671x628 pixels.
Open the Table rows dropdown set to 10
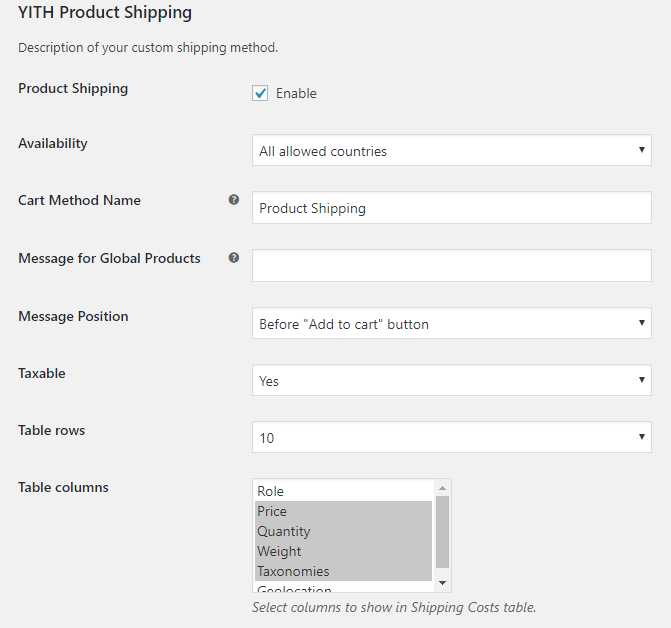coord(451,438)
